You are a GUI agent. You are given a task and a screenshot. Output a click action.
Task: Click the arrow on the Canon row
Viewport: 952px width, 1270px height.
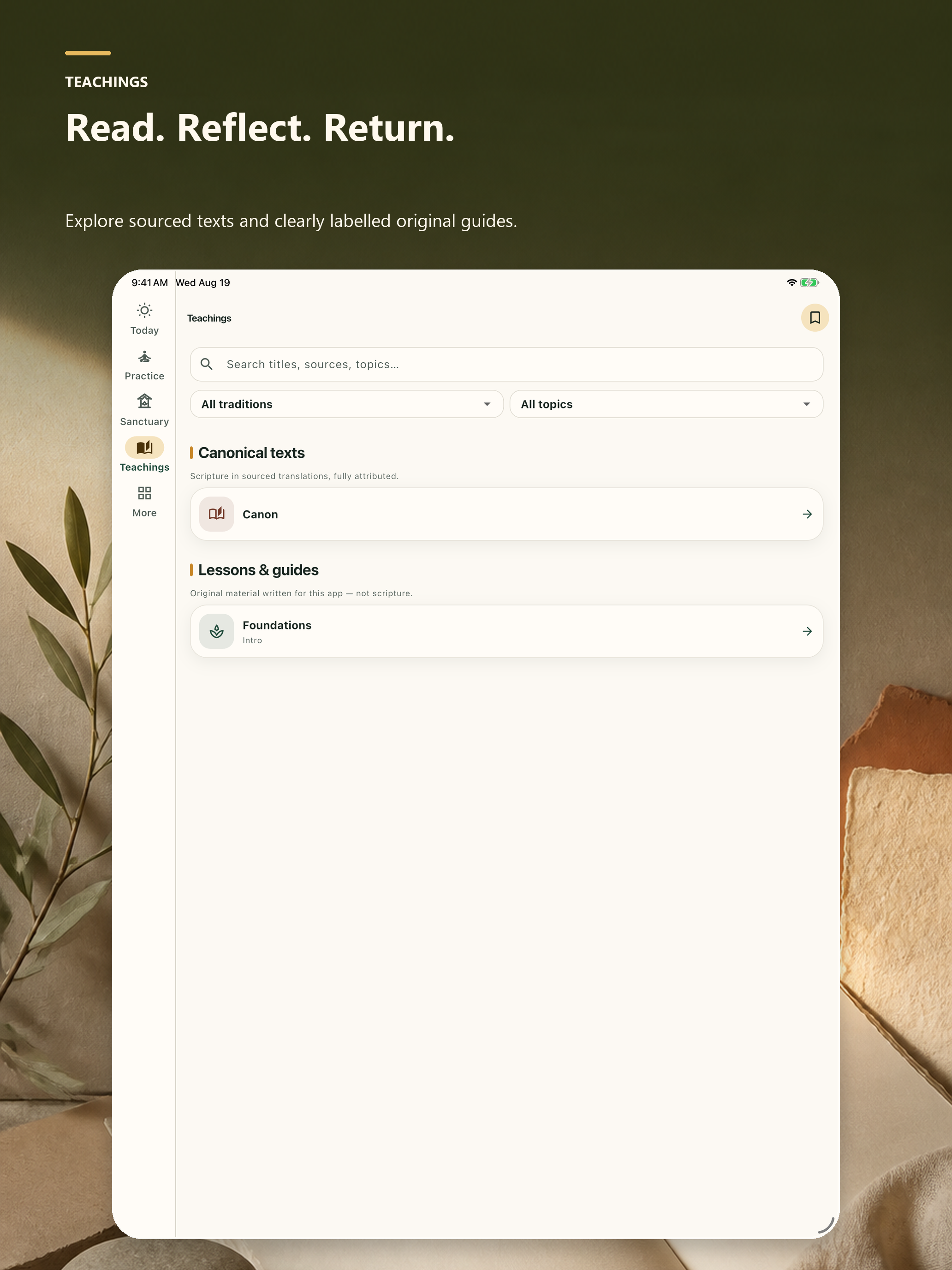pos(807,514)
